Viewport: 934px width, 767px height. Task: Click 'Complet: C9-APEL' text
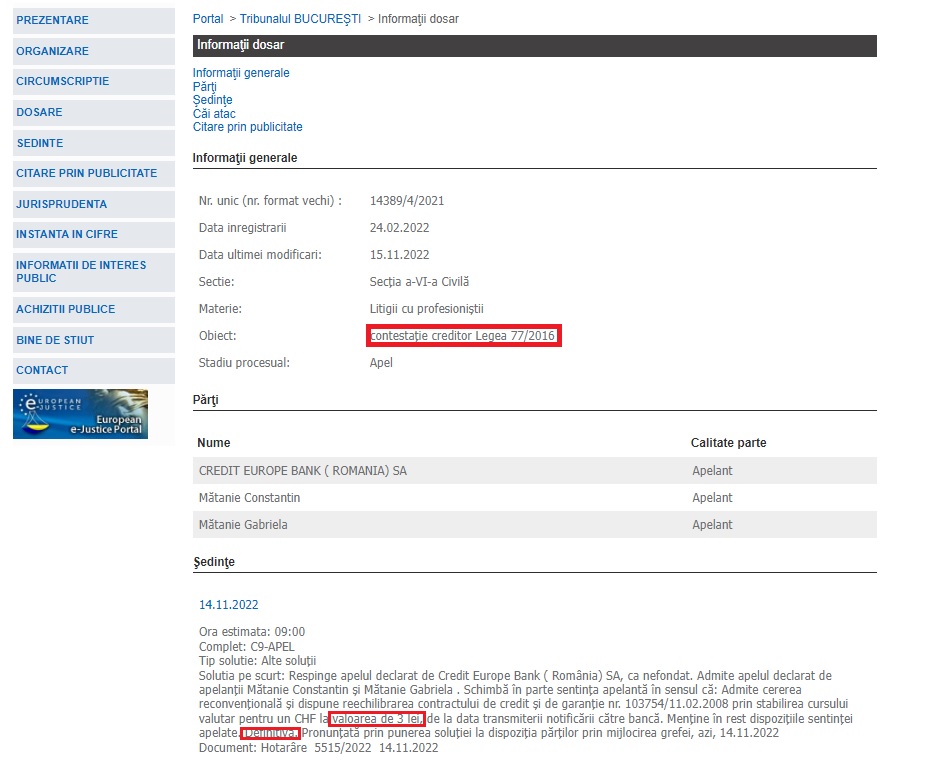coord(246,647)
